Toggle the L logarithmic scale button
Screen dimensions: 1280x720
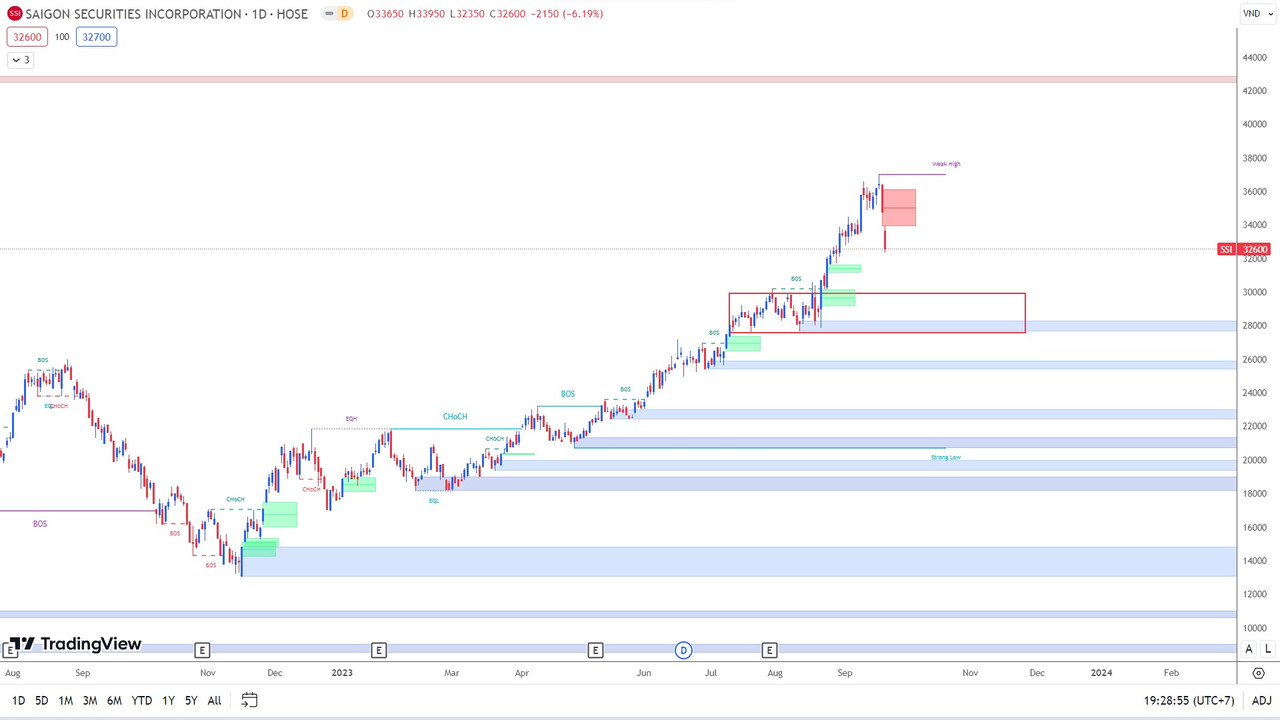1268,649
